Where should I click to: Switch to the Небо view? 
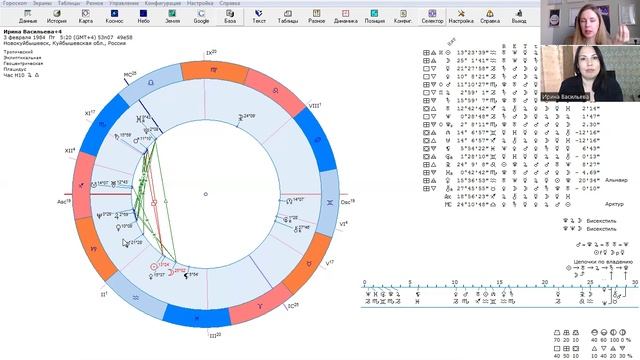(x=143, y=17)
